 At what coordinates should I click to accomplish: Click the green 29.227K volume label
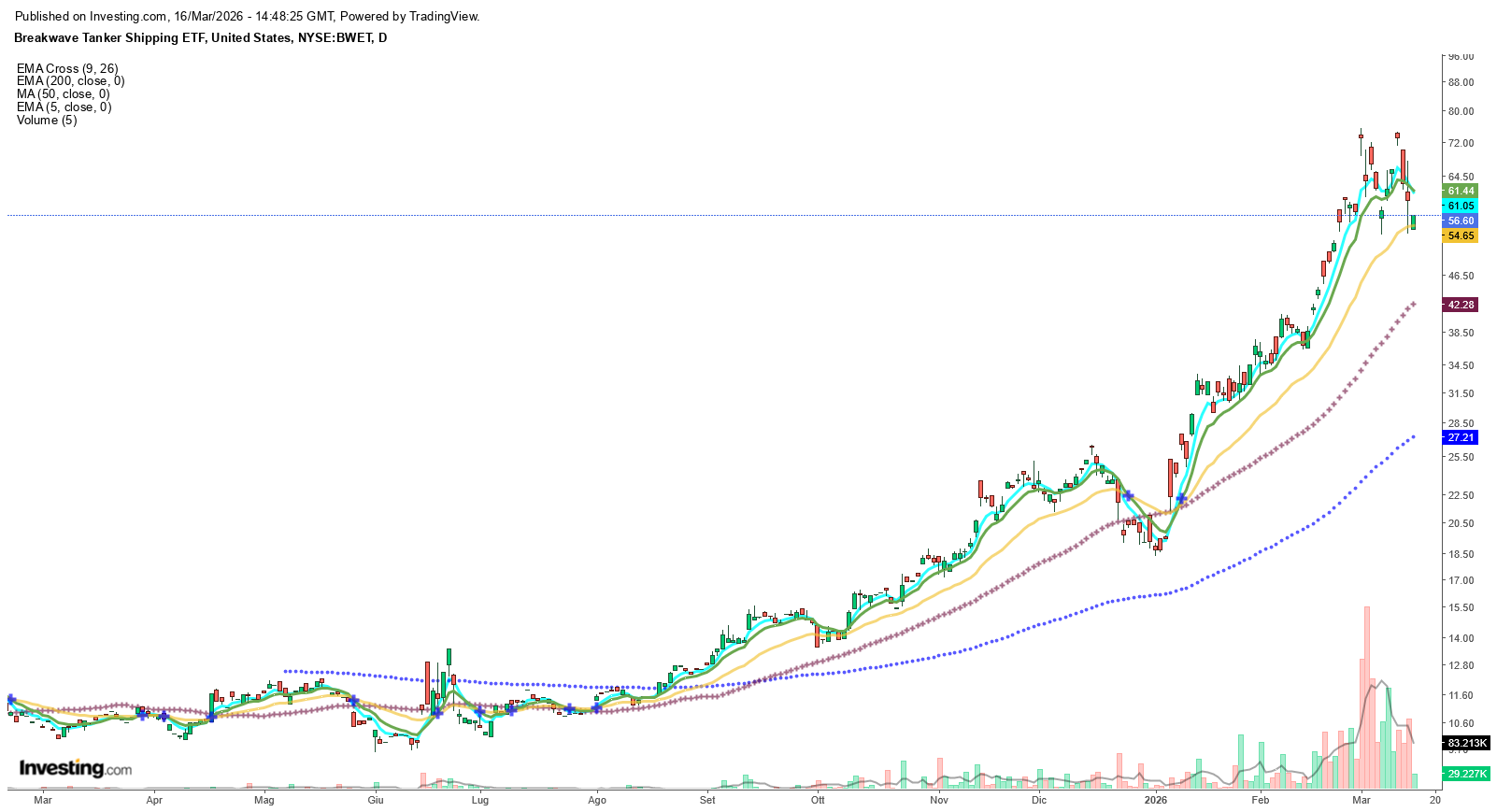pos(1466,774)
